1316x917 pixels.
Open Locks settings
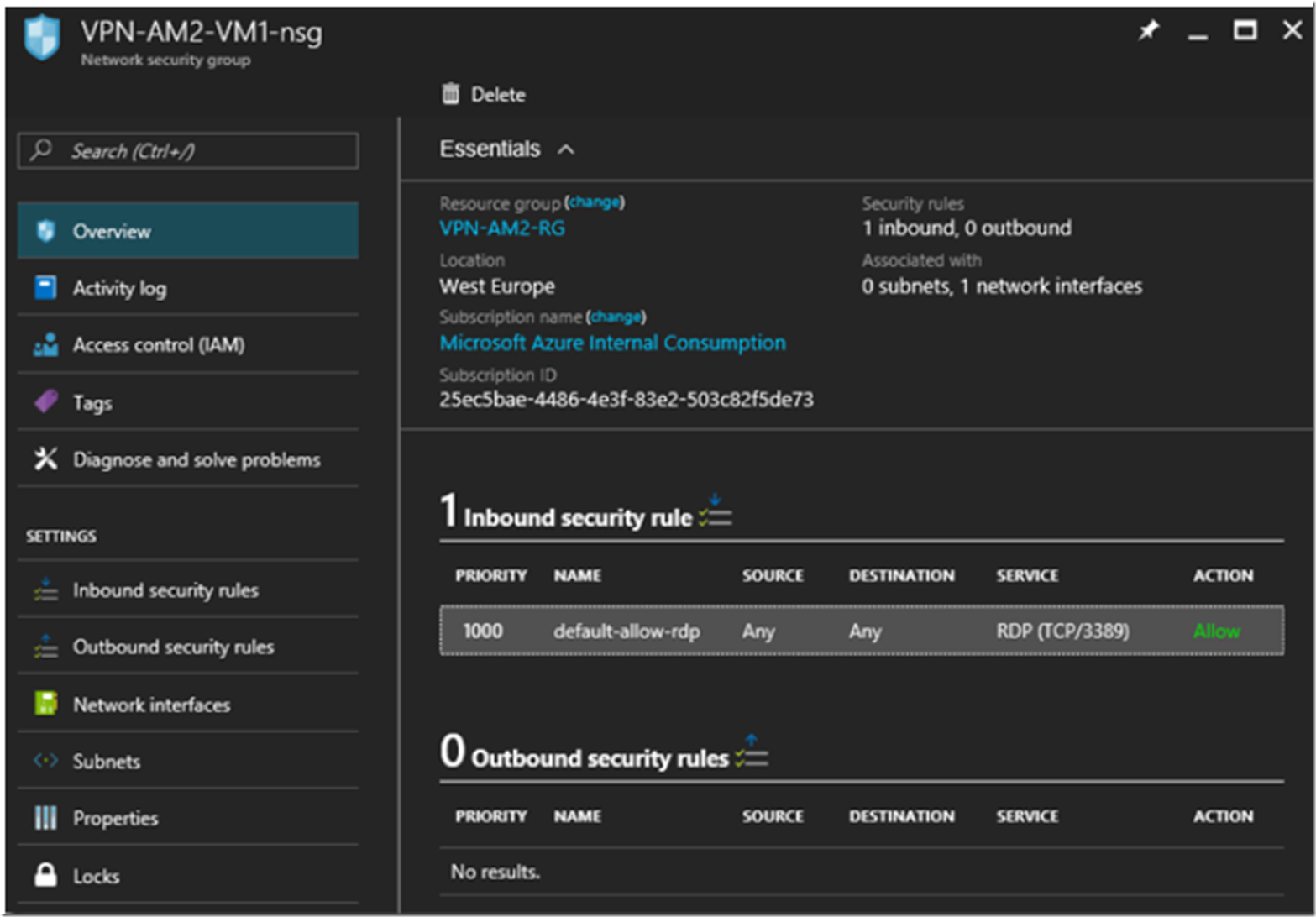(188, 875)
